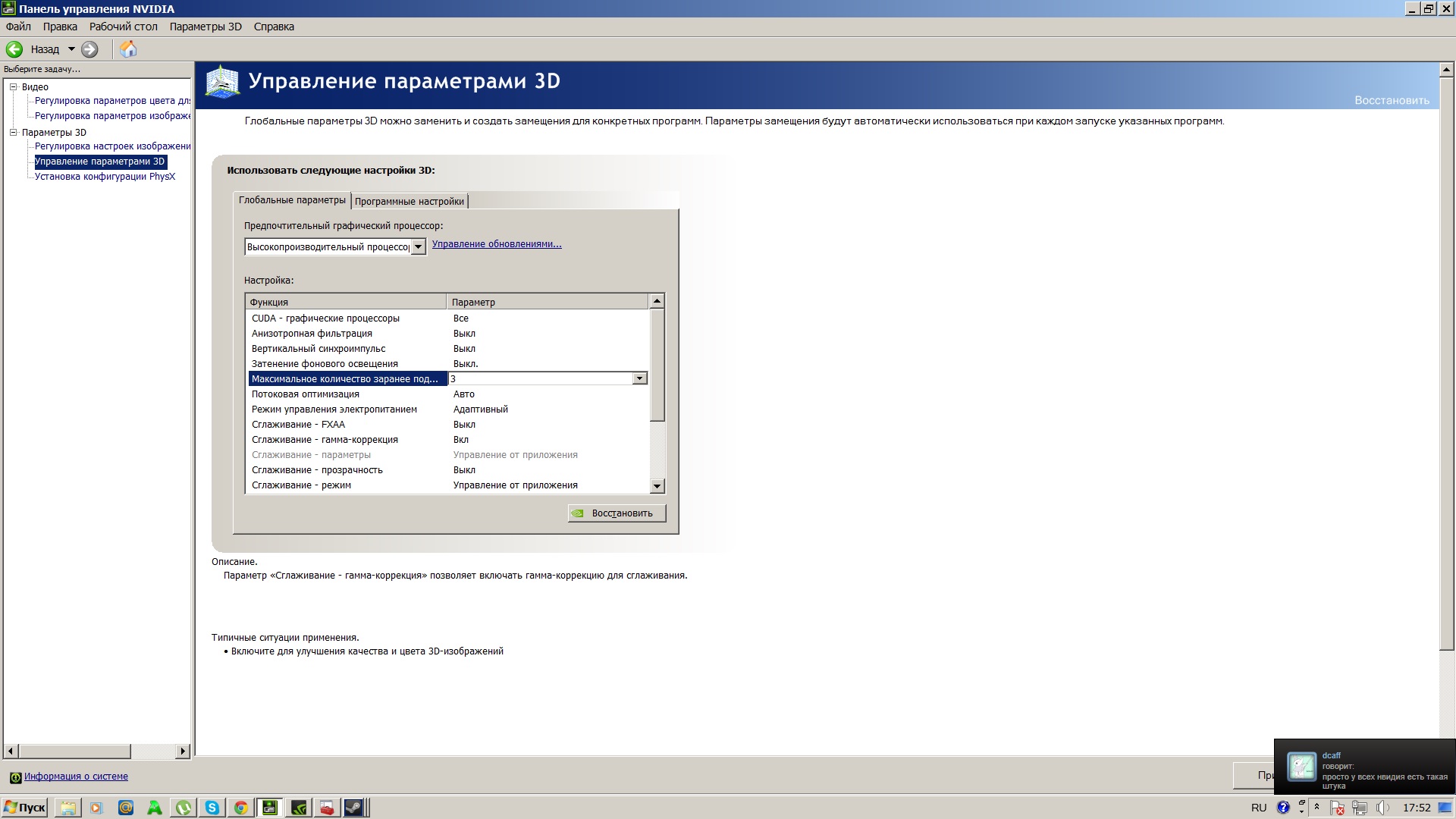This screenshot has height=819, width=1456.
Task: Select Анизотропная фильтрация setting row
Action: [x=447, y=334]
